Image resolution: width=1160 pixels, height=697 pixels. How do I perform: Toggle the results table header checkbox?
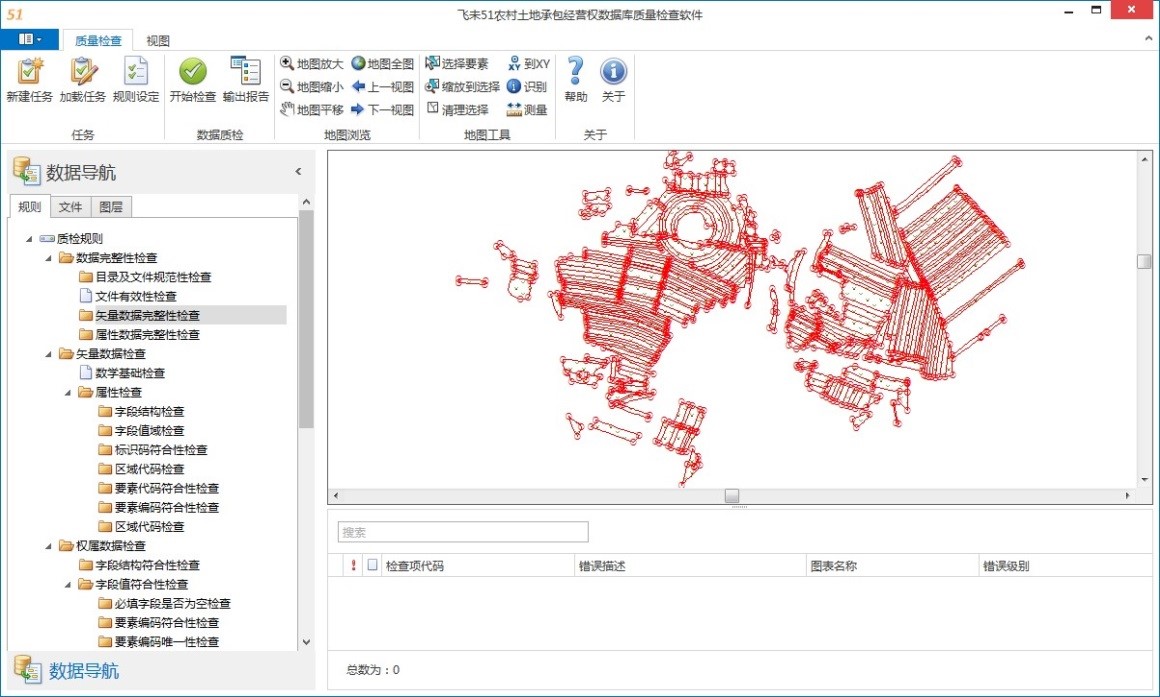[x=372, y=565]
